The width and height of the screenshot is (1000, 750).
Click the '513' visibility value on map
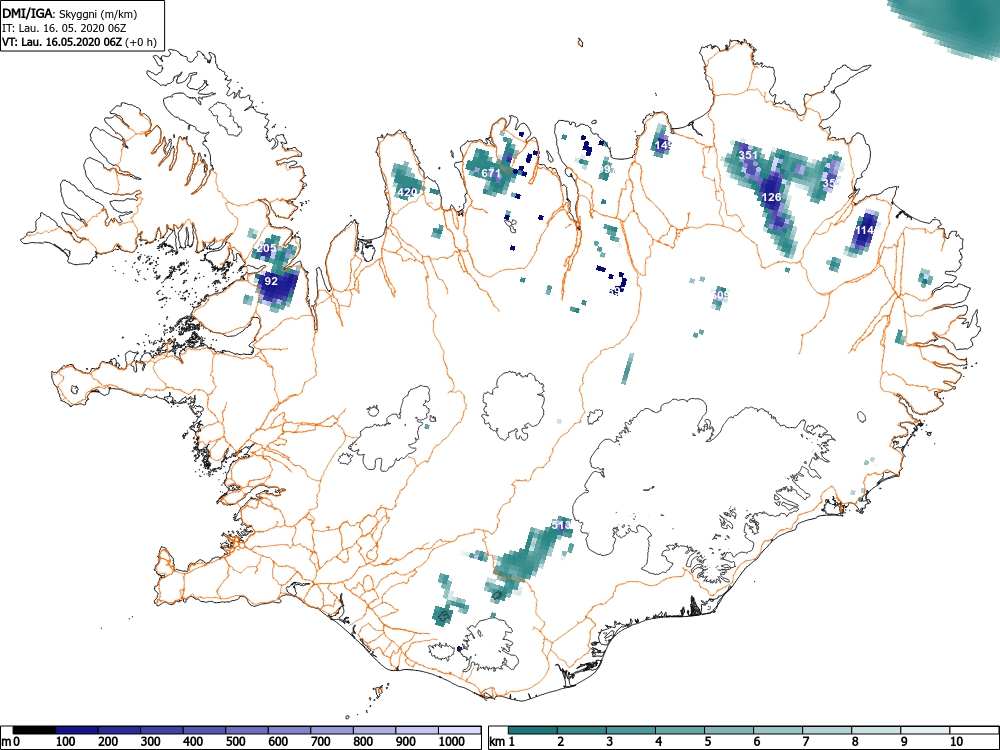coord(561,525)
